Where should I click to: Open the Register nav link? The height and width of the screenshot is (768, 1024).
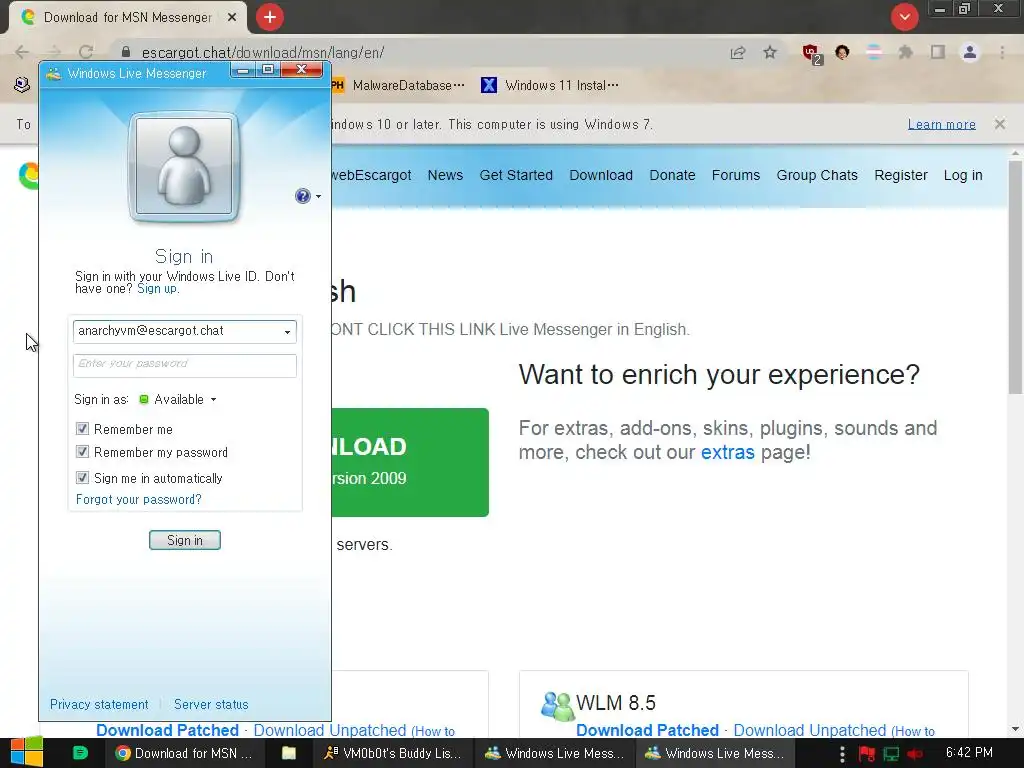(901, 175)
